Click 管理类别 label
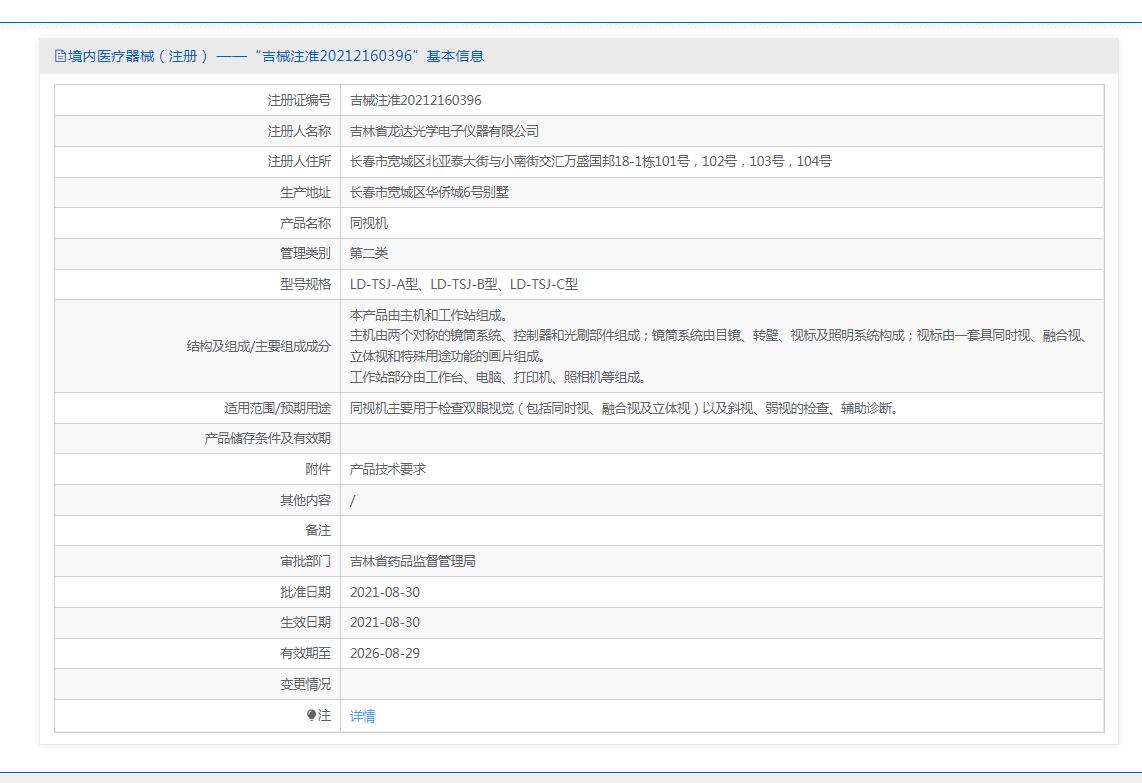The height and width of the screenshot is (783, 1142). tap(305, 253)
